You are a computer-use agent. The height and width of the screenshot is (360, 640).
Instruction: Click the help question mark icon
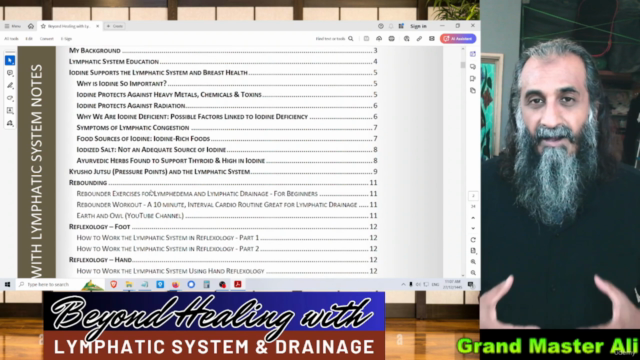click(381, 26)
